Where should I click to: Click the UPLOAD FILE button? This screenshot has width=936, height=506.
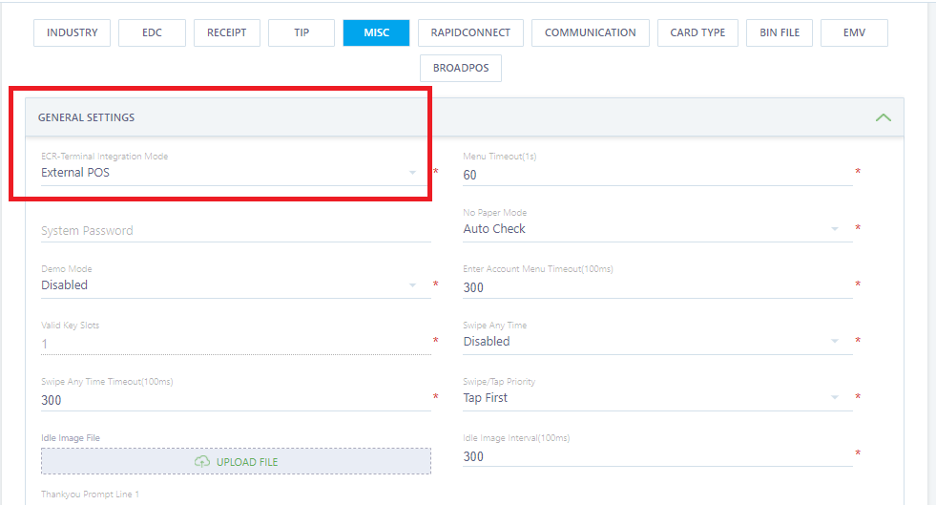[236, 461]
